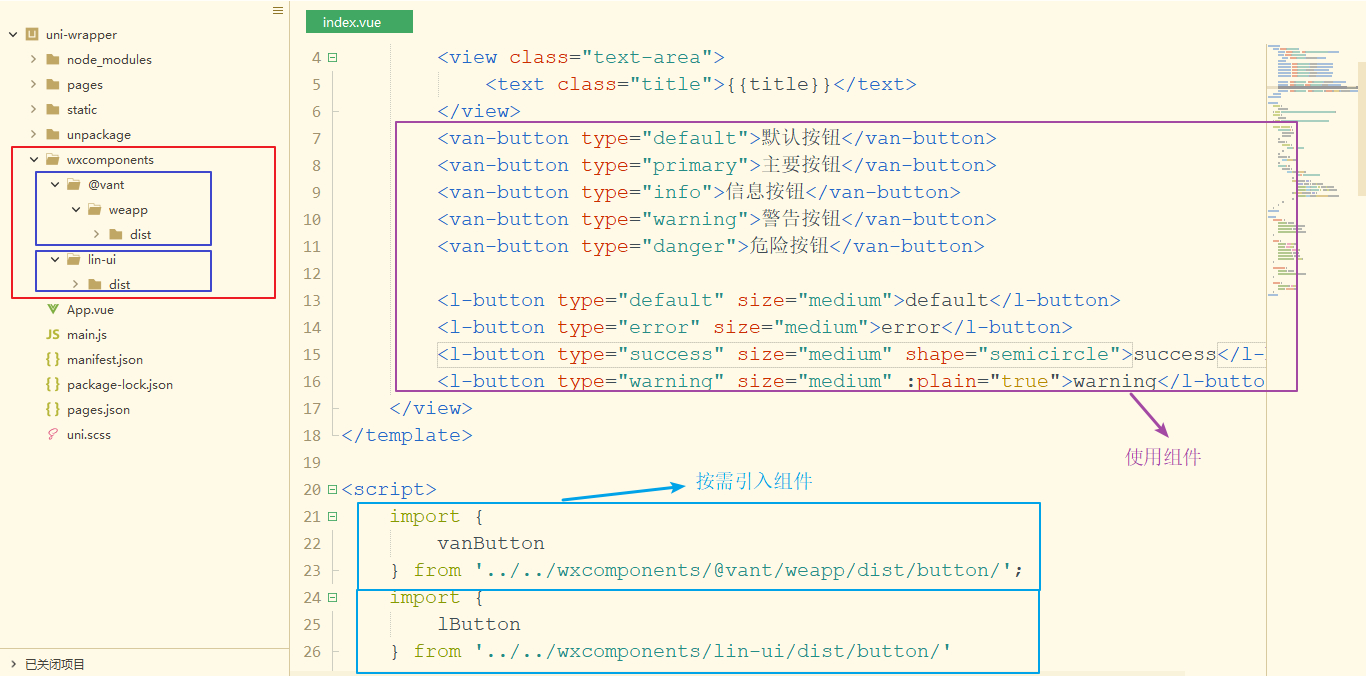Expand the pages folder arrow

click(33, 84)
